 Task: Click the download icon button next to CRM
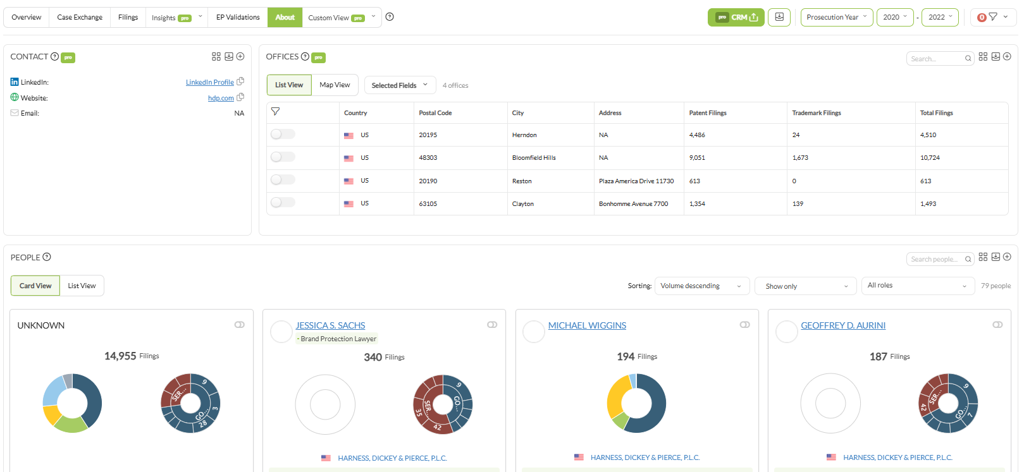click(778, 17)
